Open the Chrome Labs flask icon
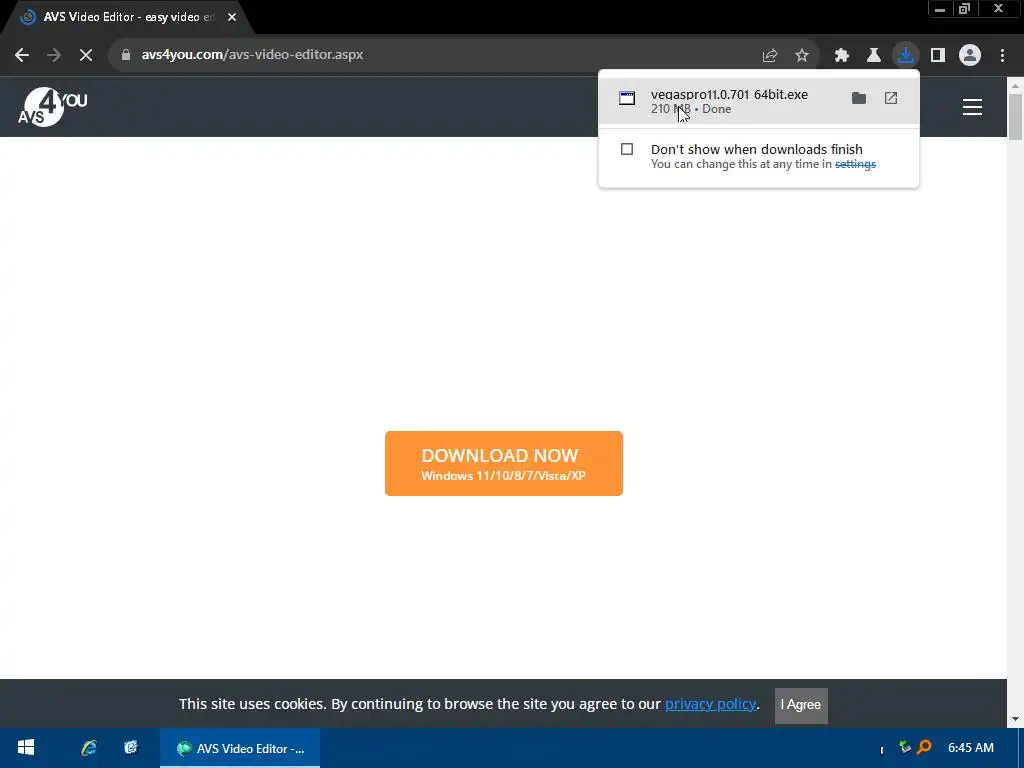 tap(874, 56)
